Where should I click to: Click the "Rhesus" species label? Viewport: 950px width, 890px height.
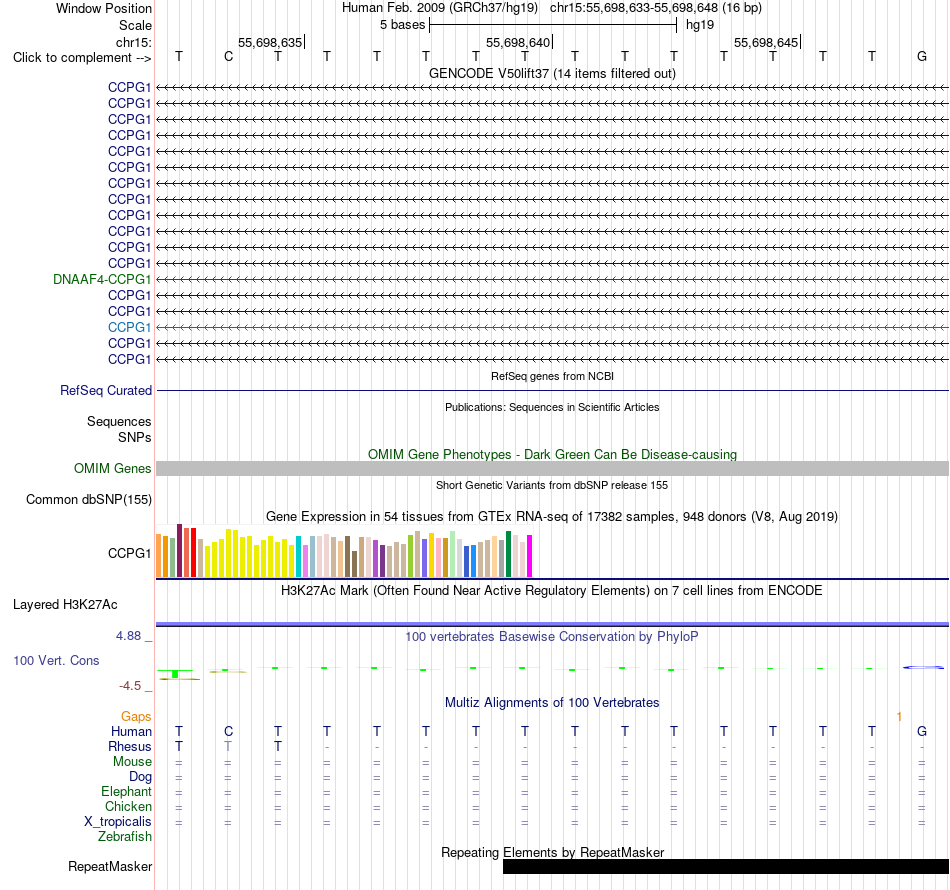(x=130, y=746)
